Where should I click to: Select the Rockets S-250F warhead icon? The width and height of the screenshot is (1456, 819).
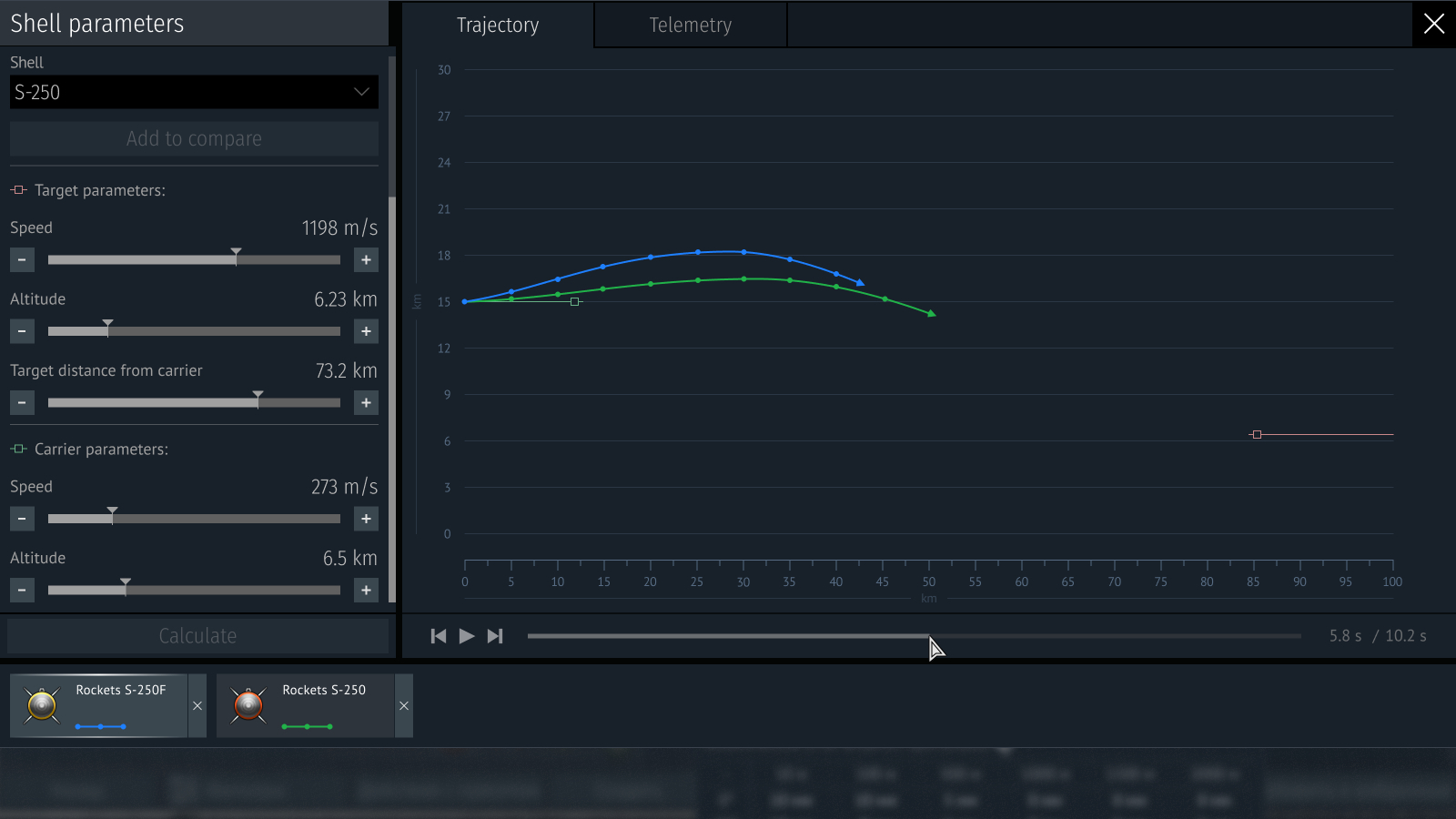coord(42,705)
